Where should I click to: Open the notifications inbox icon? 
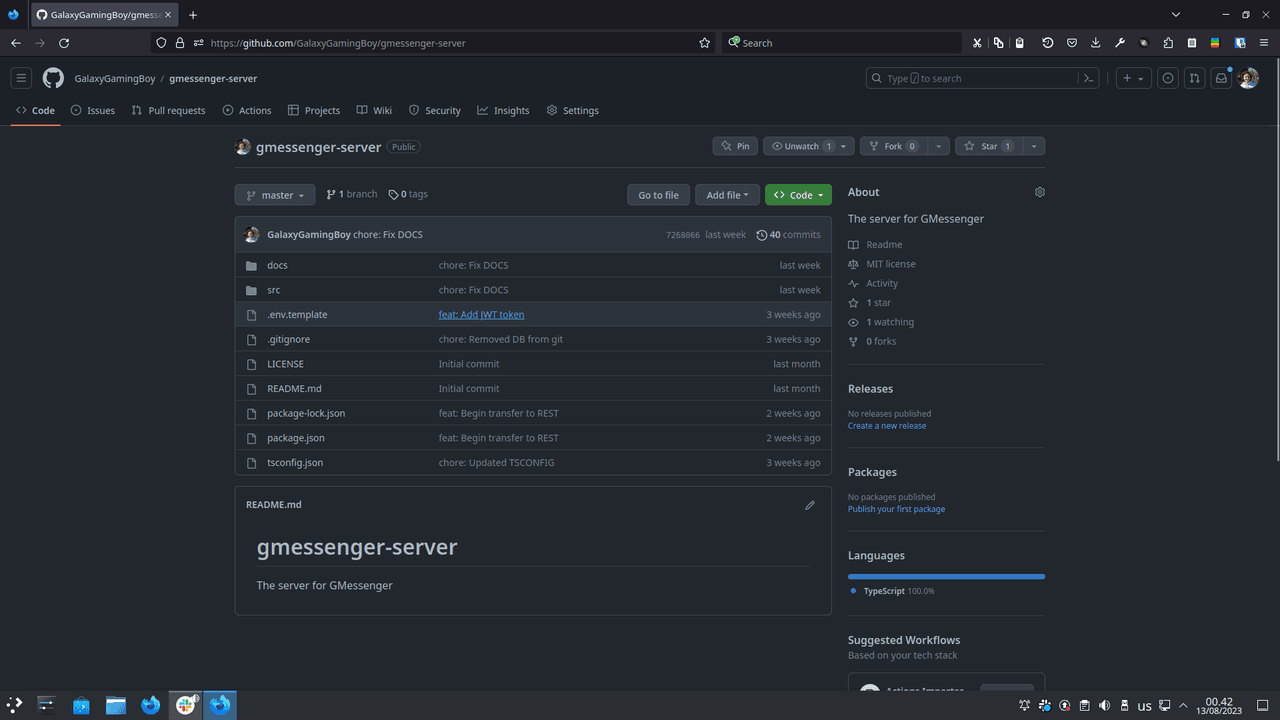click(x=1221, y=78)
